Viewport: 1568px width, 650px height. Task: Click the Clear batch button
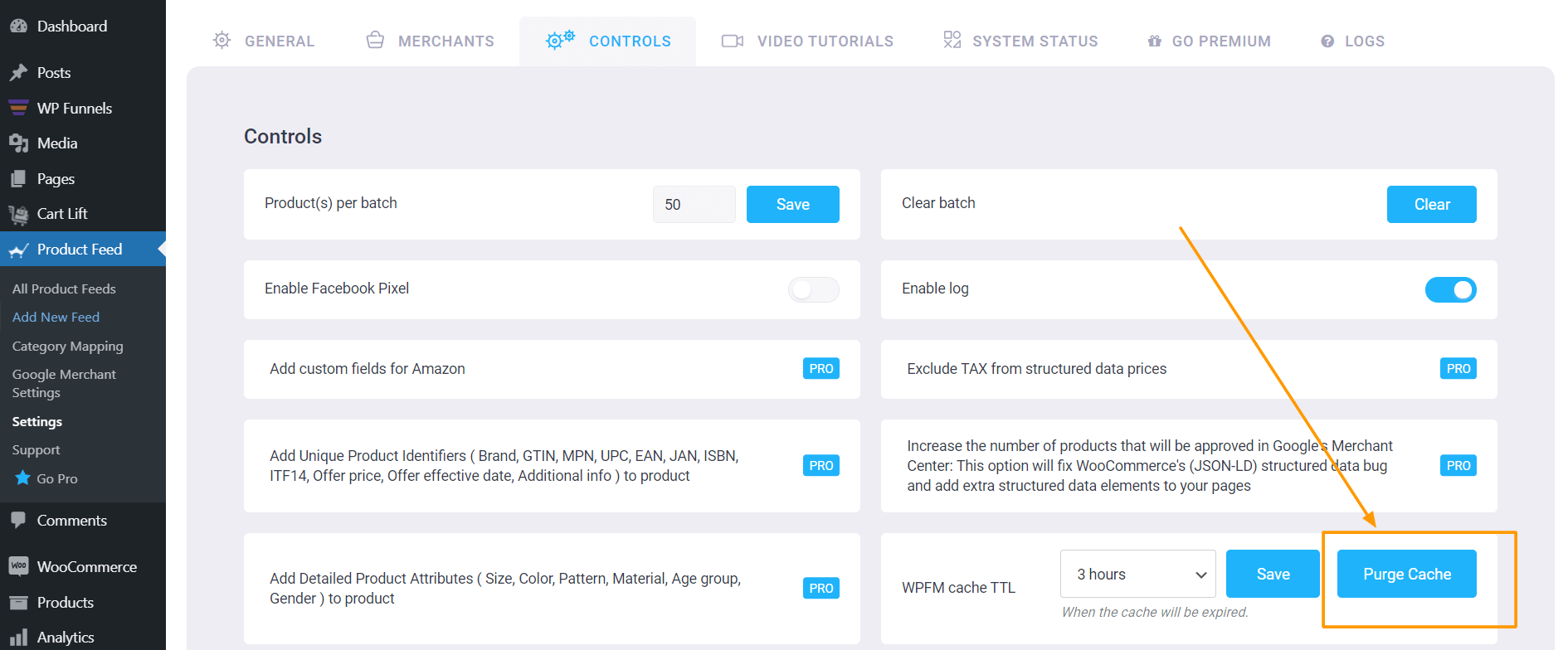coord(1431,205)
